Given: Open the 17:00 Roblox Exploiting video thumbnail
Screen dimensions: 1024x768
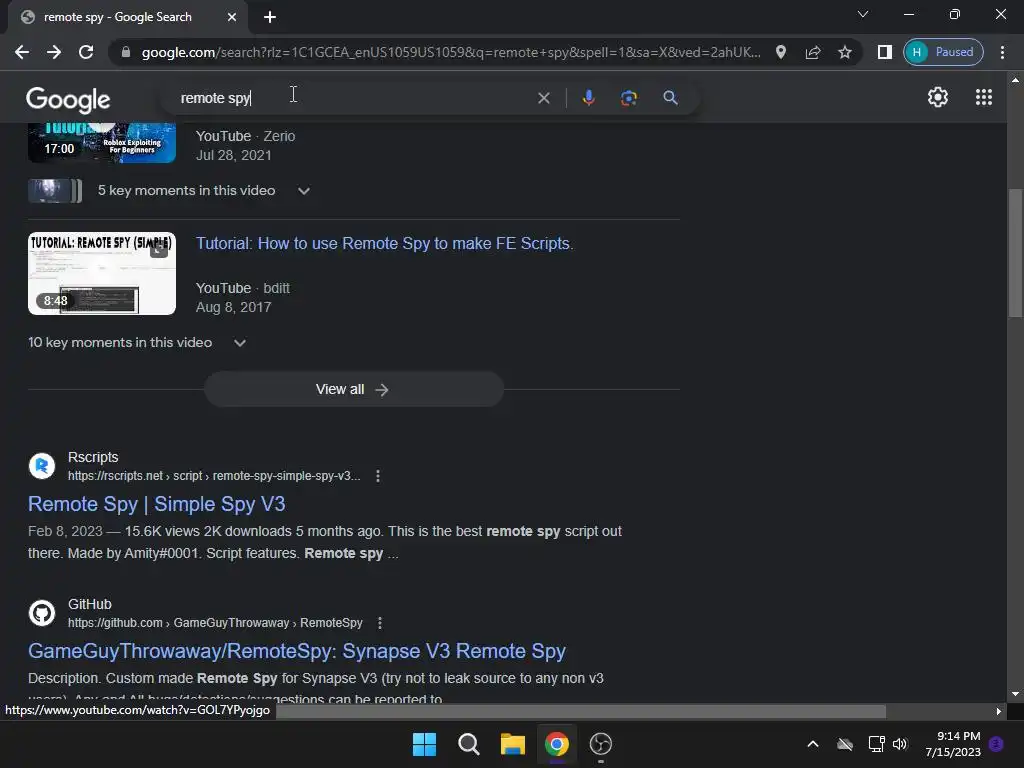Looking at the screenshot, I should [x=102, y=143].
